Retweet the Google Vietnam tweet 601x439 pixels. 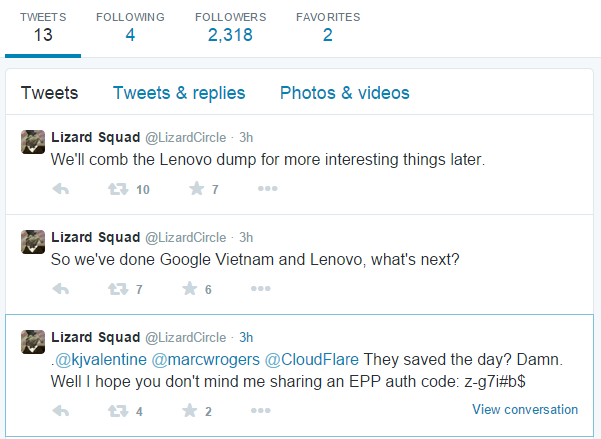(118, 289)
